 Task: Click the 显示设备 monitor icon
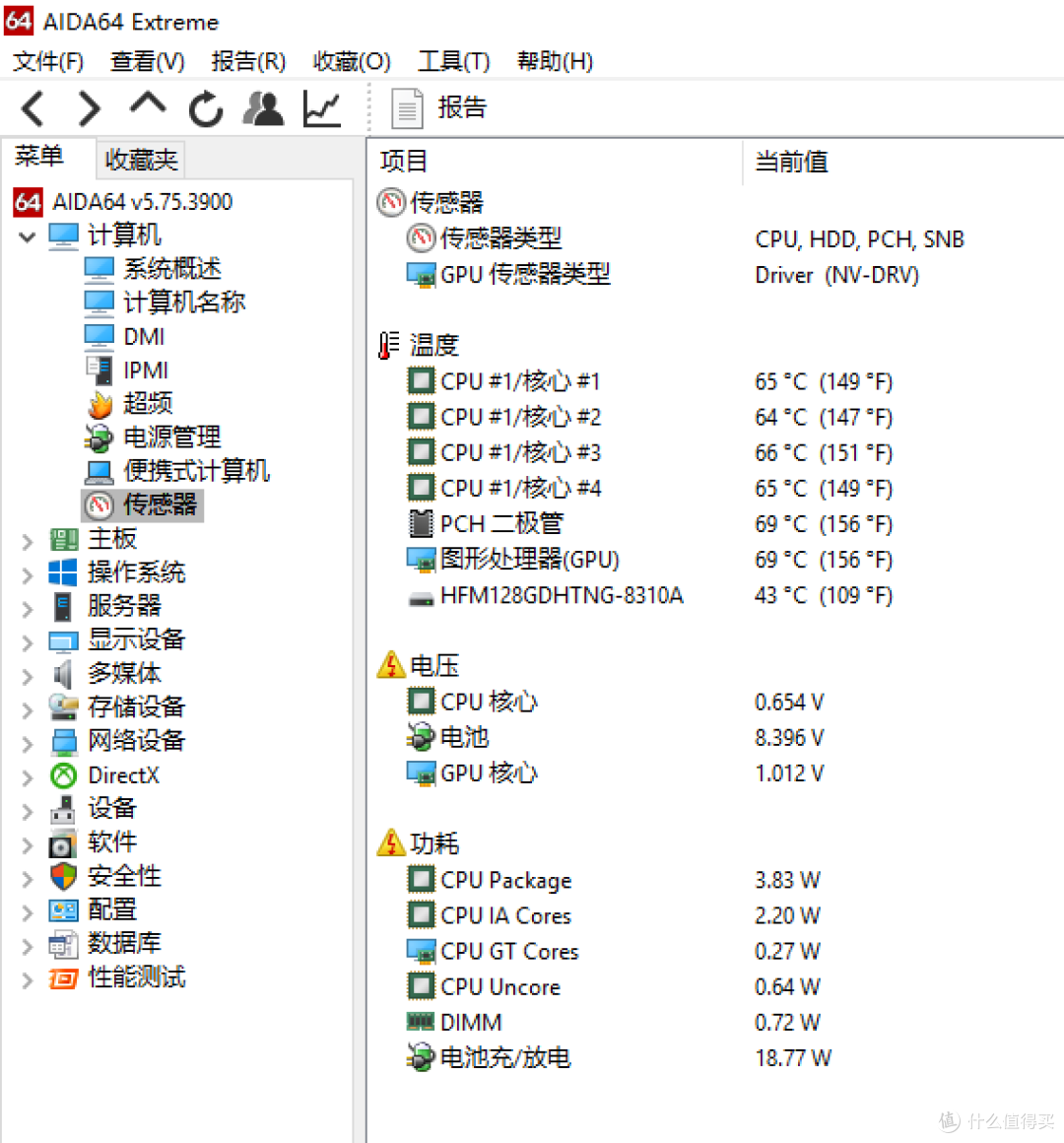pyautogui.click(x=63, y=640)
